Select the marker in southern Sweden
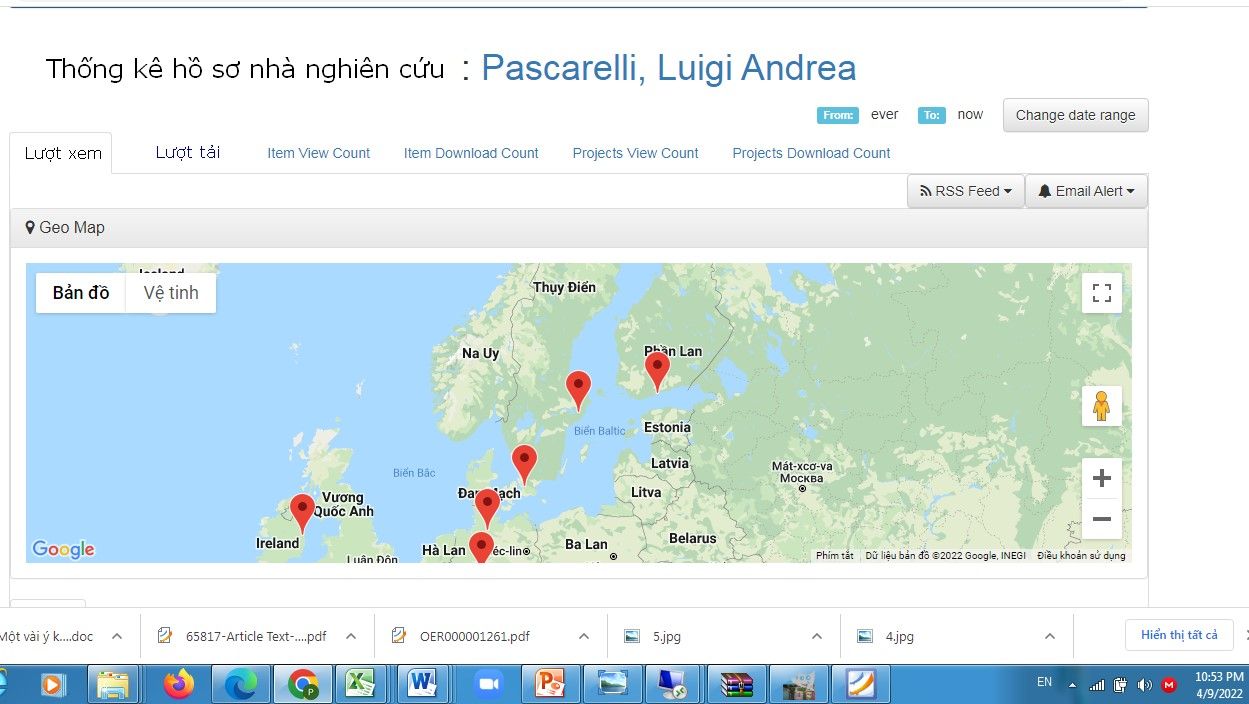The width and height of the screenshot is (1249, 704). (x=524, y=465)
